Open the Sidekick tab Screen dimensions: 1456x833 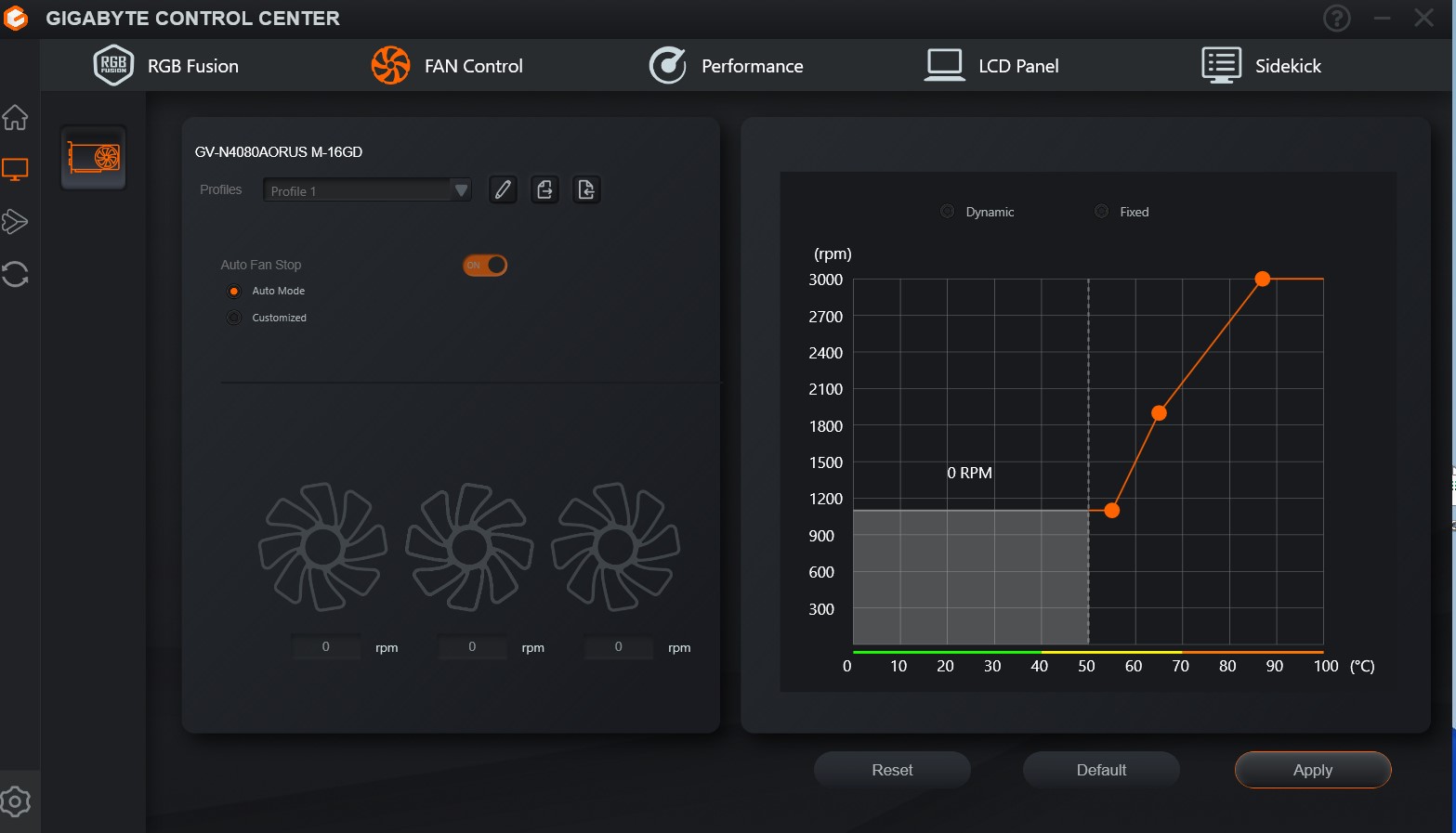point(1261,66)
